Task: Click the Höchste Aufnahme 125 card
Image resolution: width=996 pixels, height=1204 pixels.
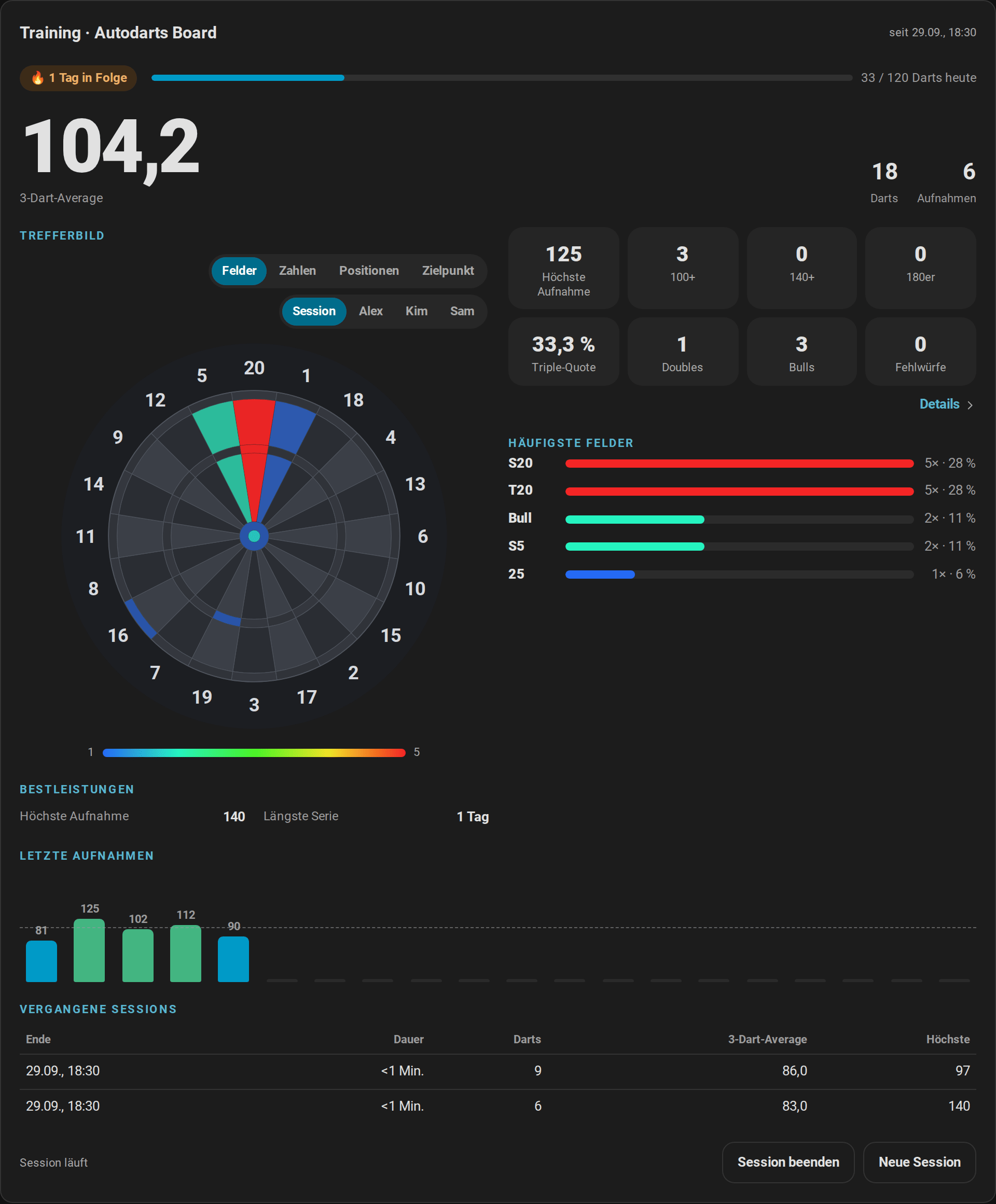Action: [x=563, y=268]
